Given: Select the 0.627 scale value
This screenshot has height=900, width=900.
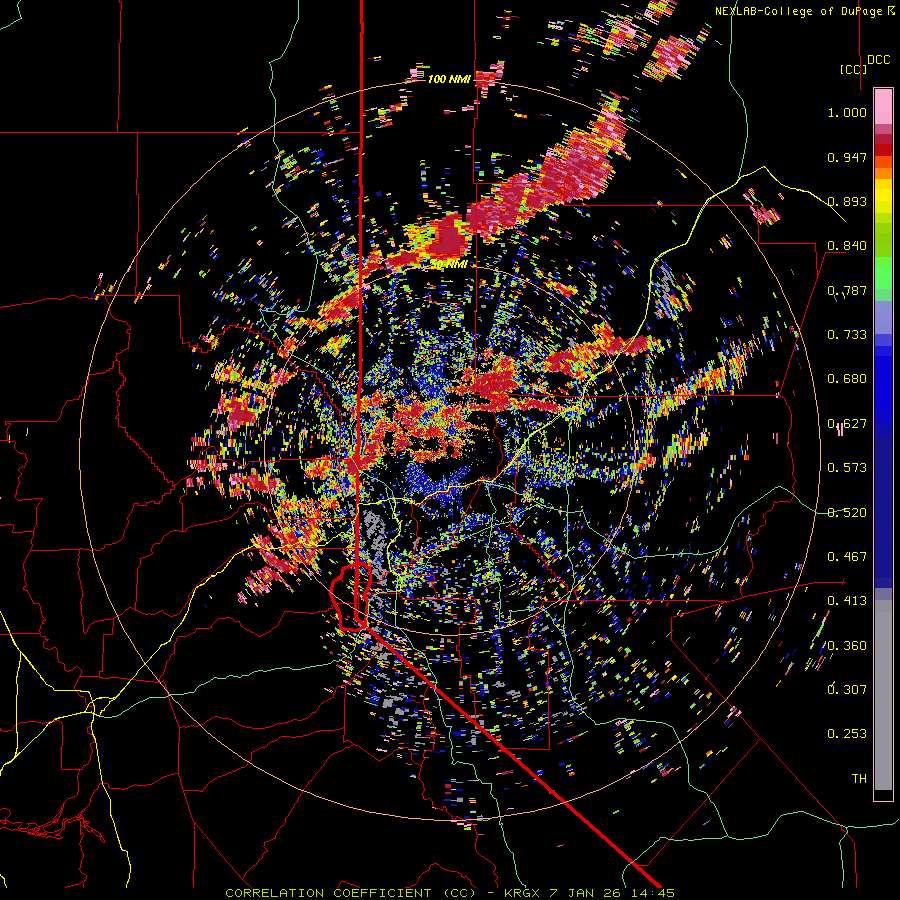Looking at the screenshot, I should click(x=847, y=424).
